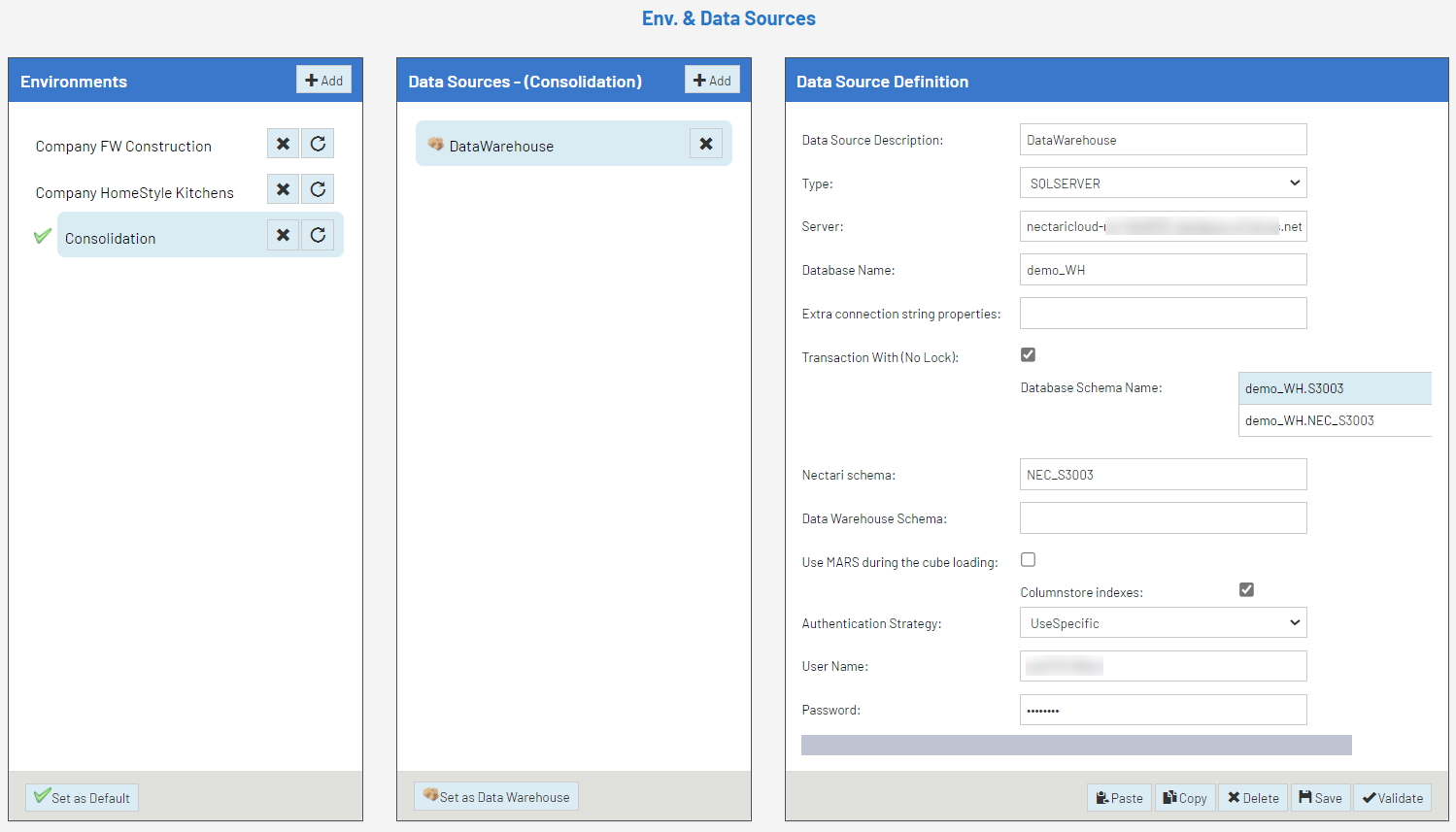The width and height of the screenshot is (1456, 832).
Task: Reload the Consolidation environment
Action: tap(318, 235)
